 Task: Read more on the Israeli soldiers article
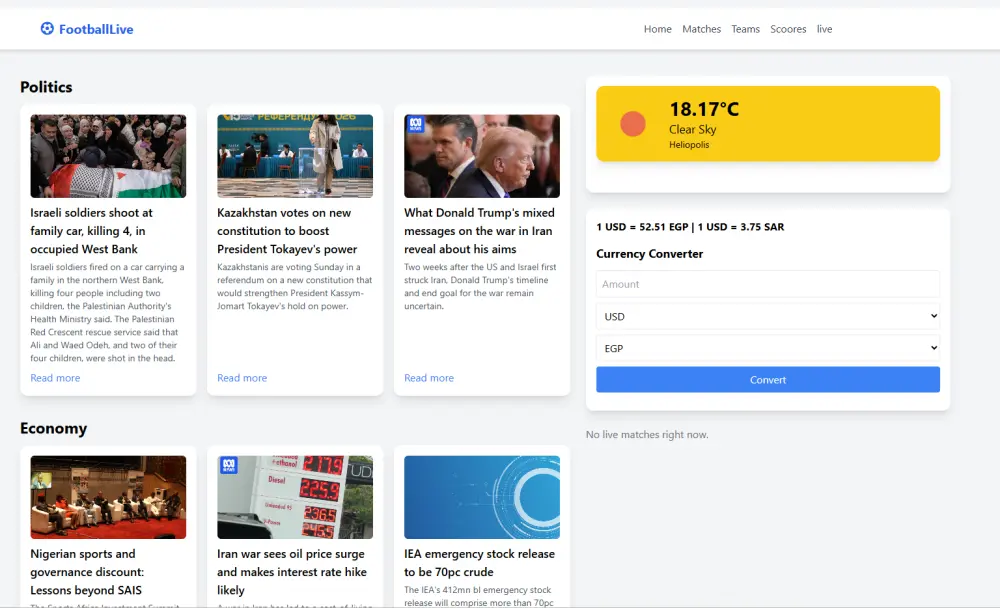point(55,377)
